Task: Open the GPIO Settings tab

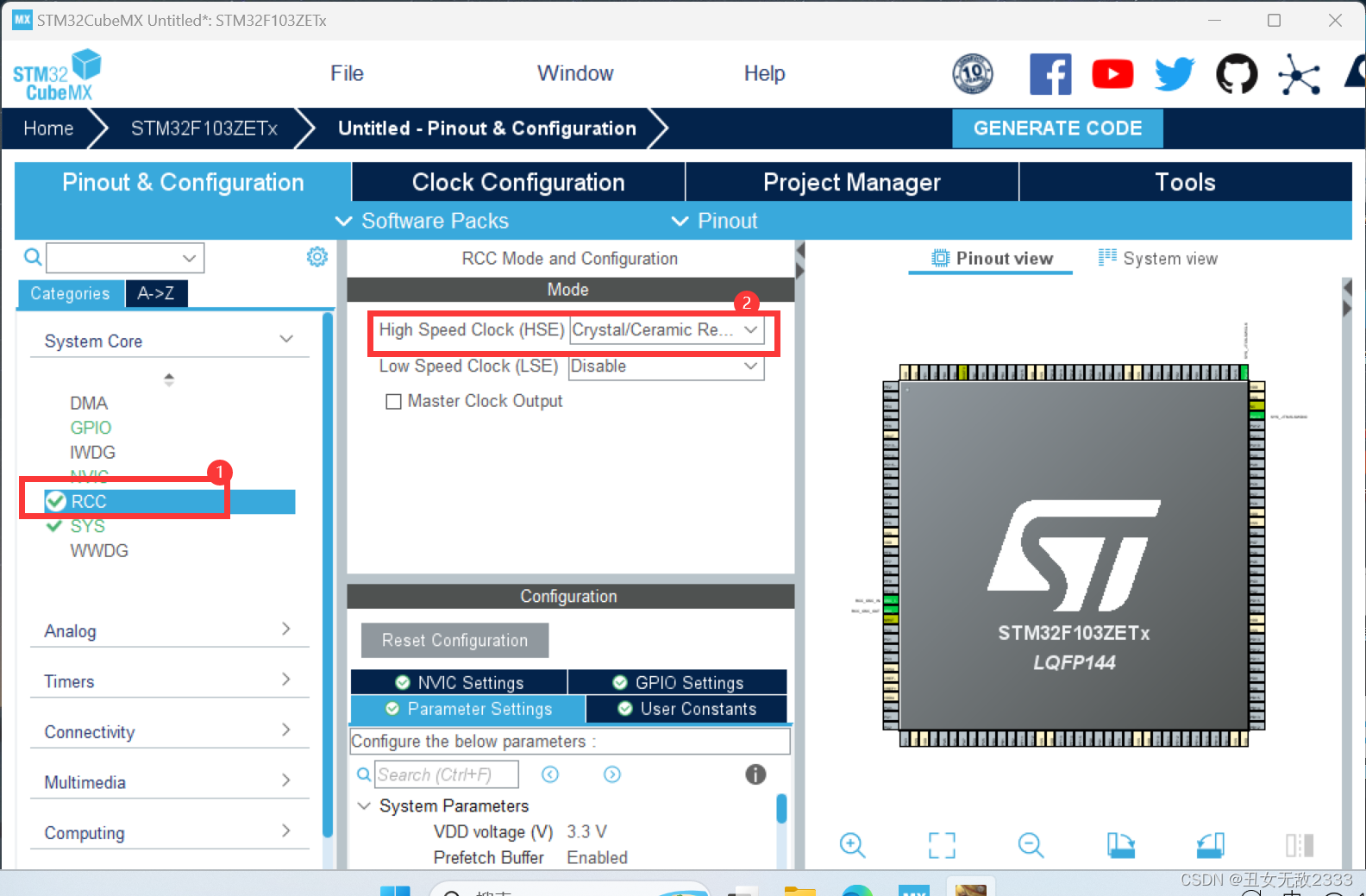Action: point(678,682)
